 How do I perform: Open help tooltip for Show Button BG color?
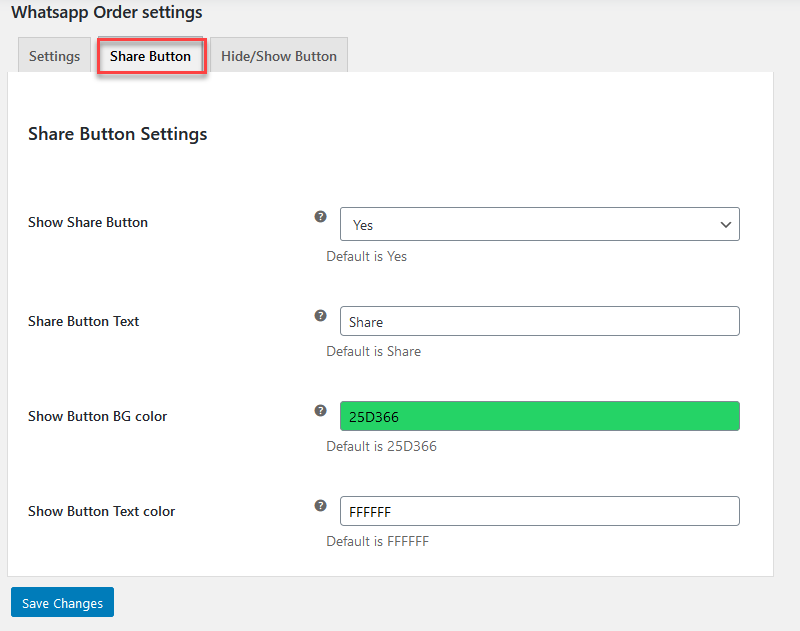pyautogui.click(x=320, y=411)
